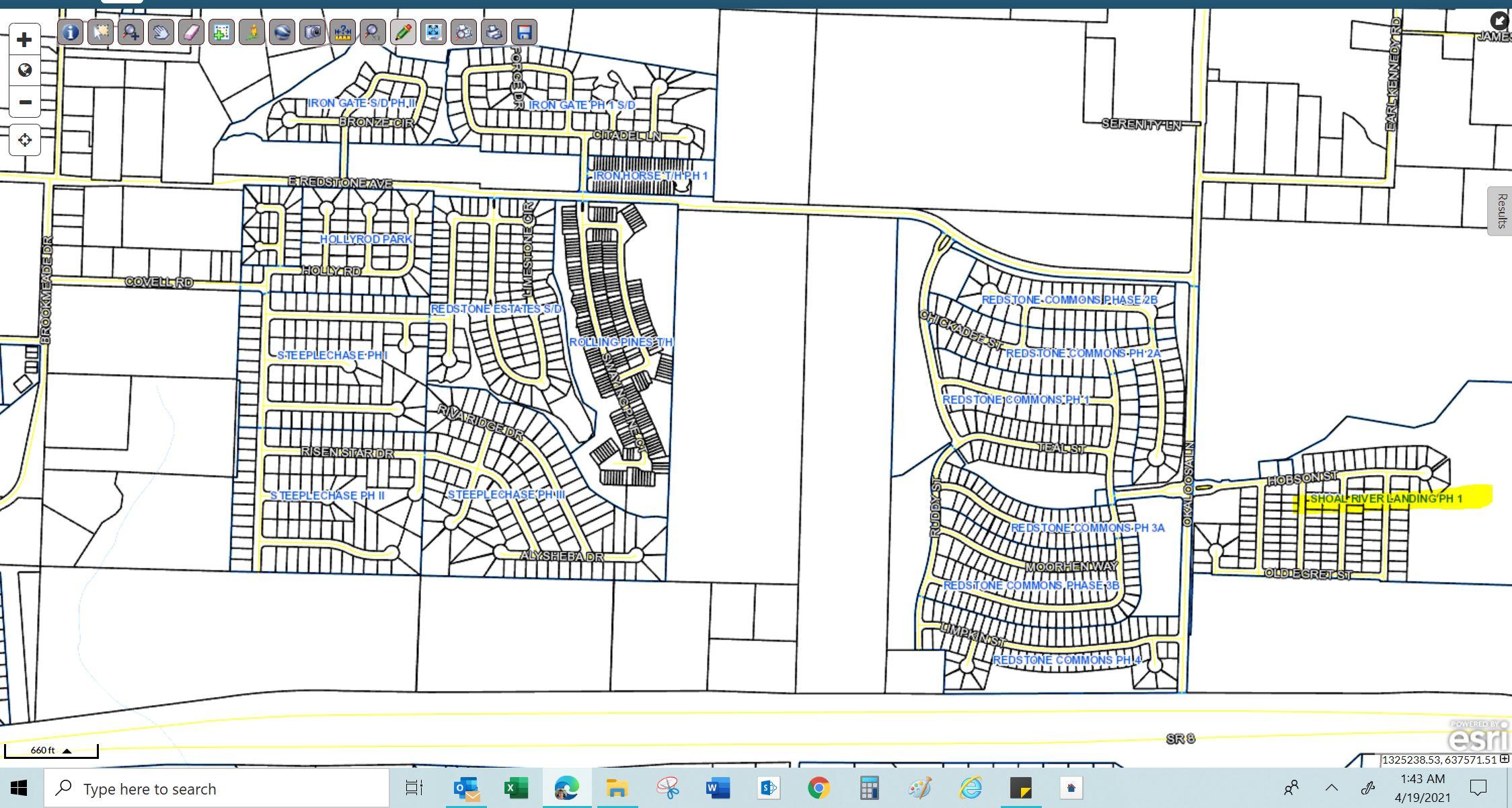Click the print map icon
This screenshot has height=808, width=1512.
(x=494, y=32)
